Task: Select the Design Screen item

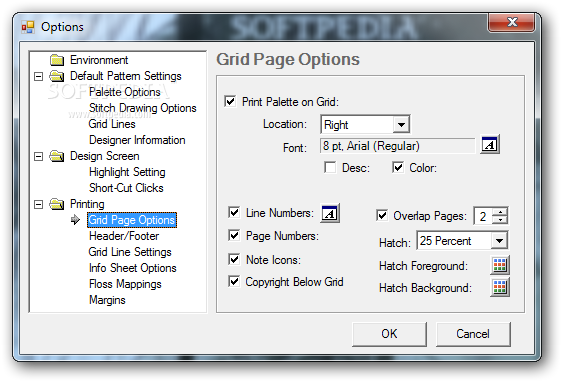Action: [x=105, y=156]
